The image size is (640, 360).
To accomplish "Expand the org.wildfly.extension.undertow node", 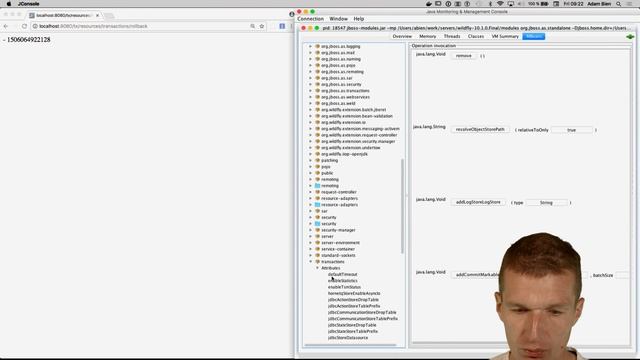I will tap(310, 148).
